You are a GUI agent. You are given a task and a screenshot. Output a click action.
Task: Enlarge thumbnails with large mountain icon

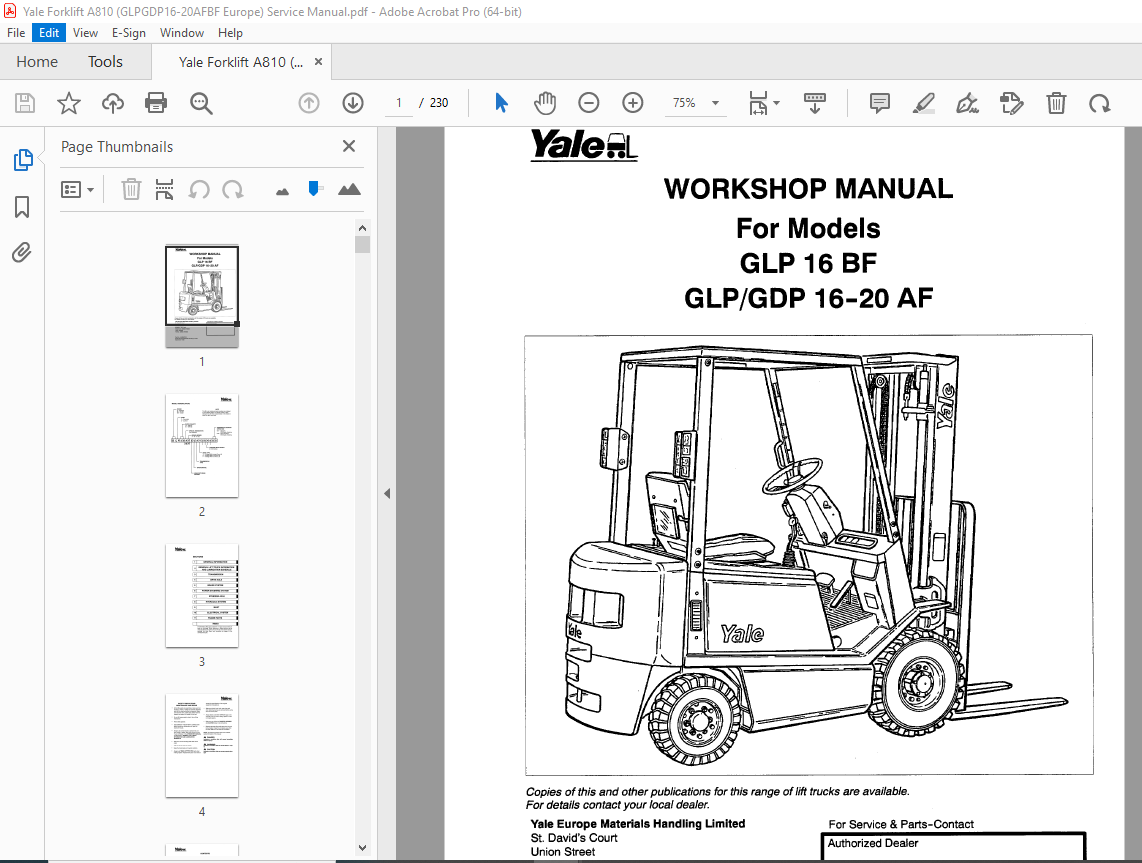point(350,189)
